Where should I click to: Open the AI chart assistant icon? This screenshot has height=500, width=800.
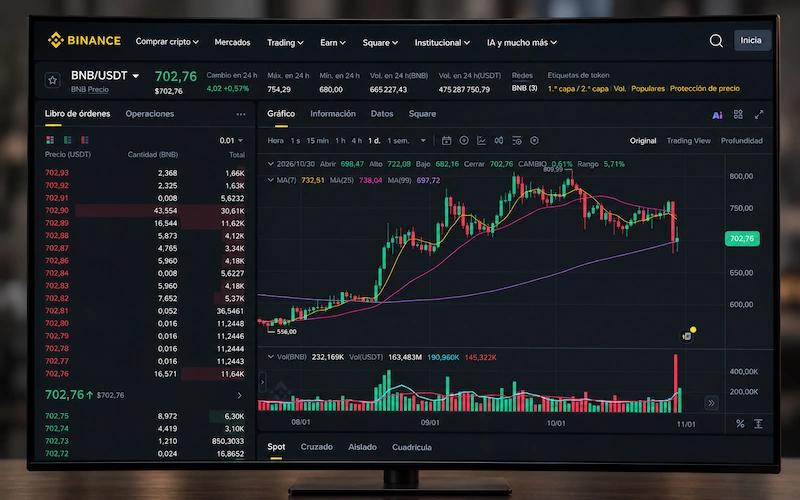(717, 115)
